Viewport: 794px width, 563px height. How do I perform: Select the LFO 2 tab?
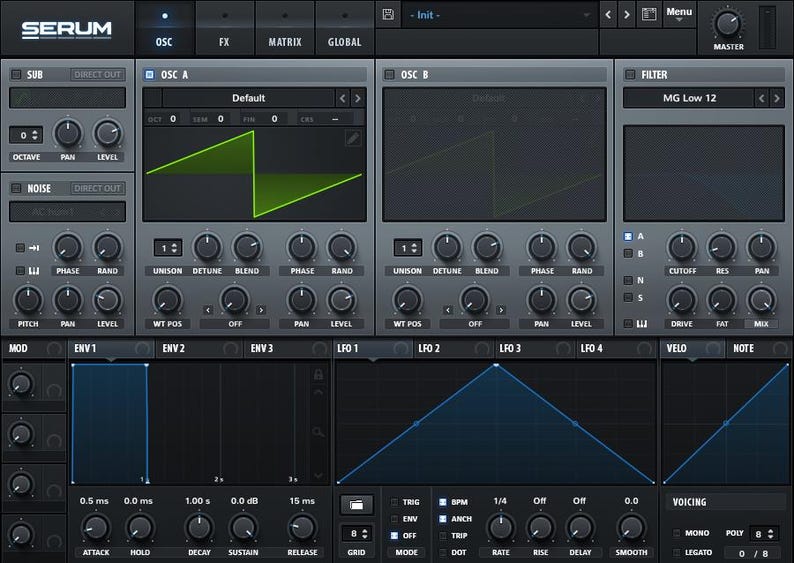pyautogui.click(x=454, y=348)
